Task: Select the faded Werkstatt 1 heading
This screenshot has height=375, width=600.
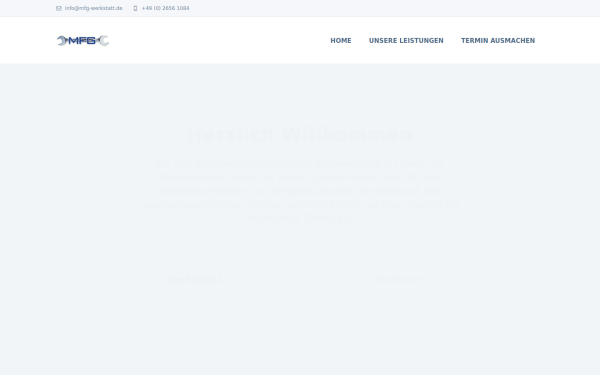Action: click(195, 280)
